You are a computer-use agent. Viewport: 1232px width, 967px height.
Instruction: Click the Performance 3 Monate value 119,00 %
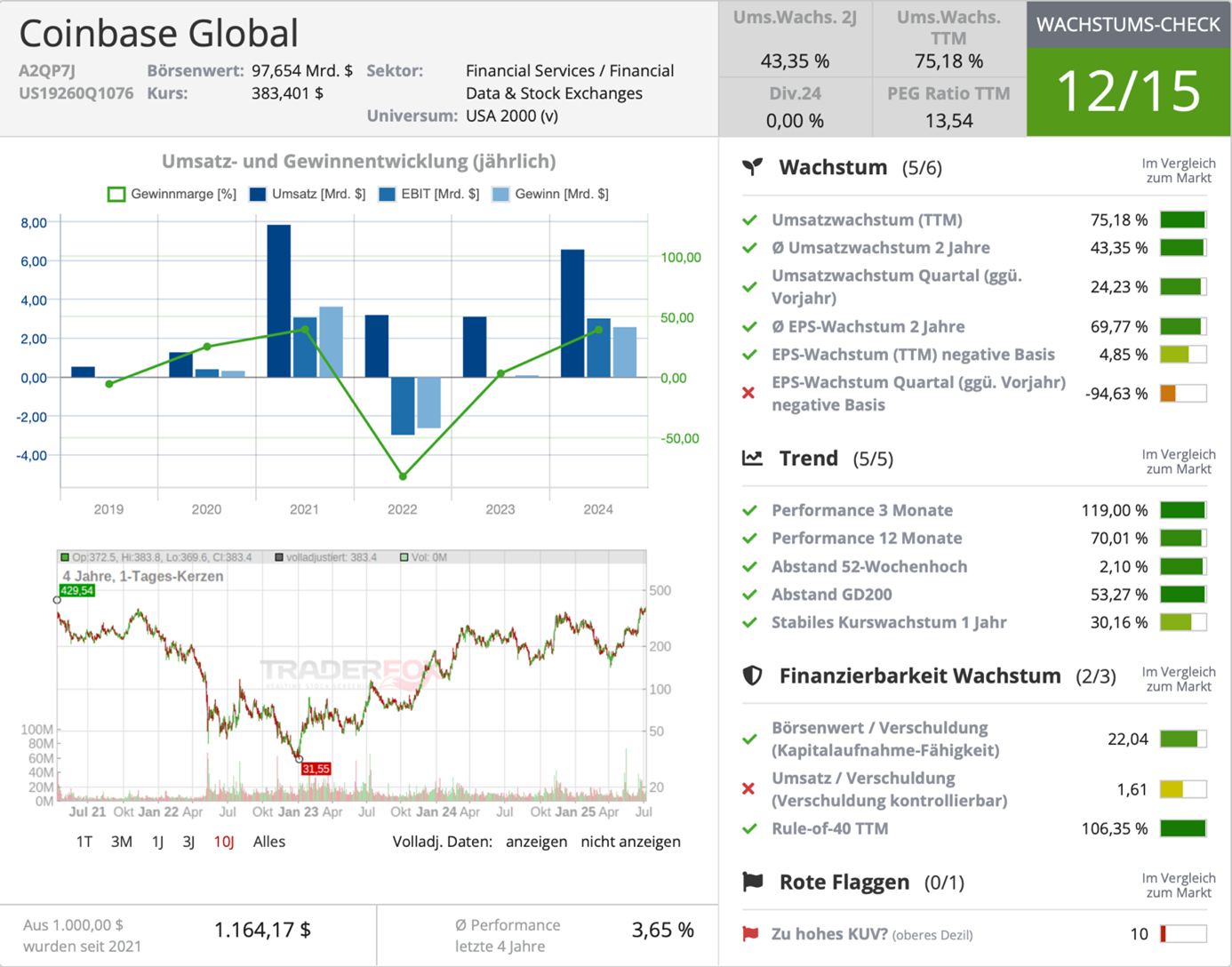tap(1115, 510)
